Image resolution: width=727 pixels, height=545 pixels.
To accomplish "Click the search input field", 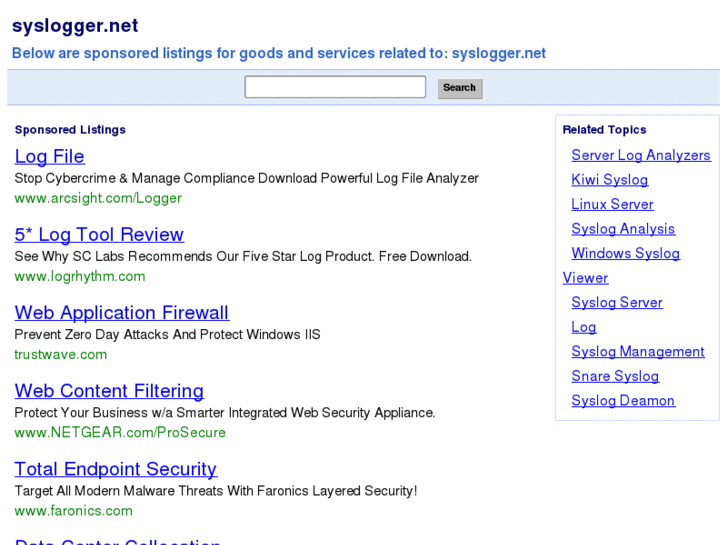I will [335, 87].
